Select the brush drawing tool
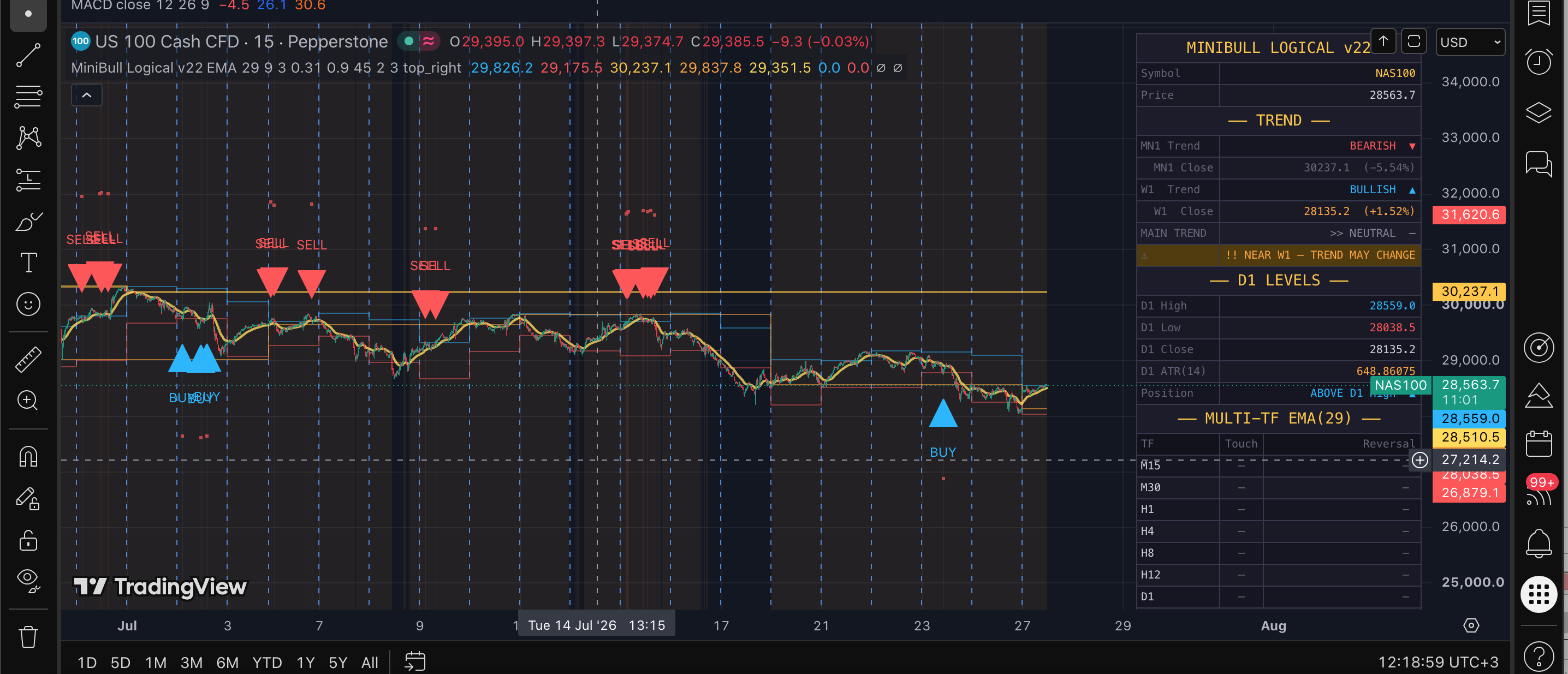Screen dimensions: 1568x674 28,221
